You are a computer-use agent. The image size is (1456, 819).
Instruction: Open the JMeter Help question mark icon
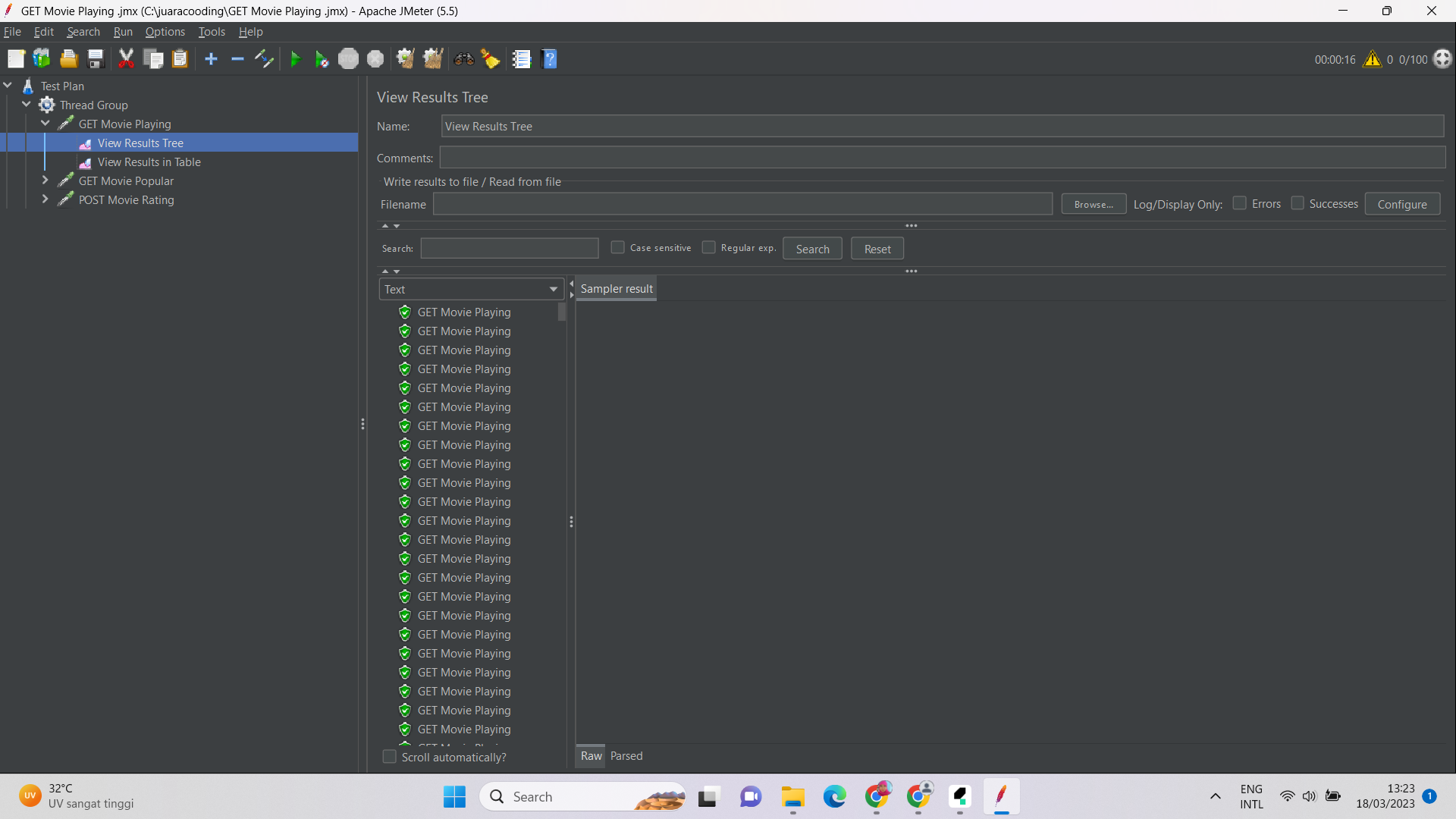coord(549,58)
